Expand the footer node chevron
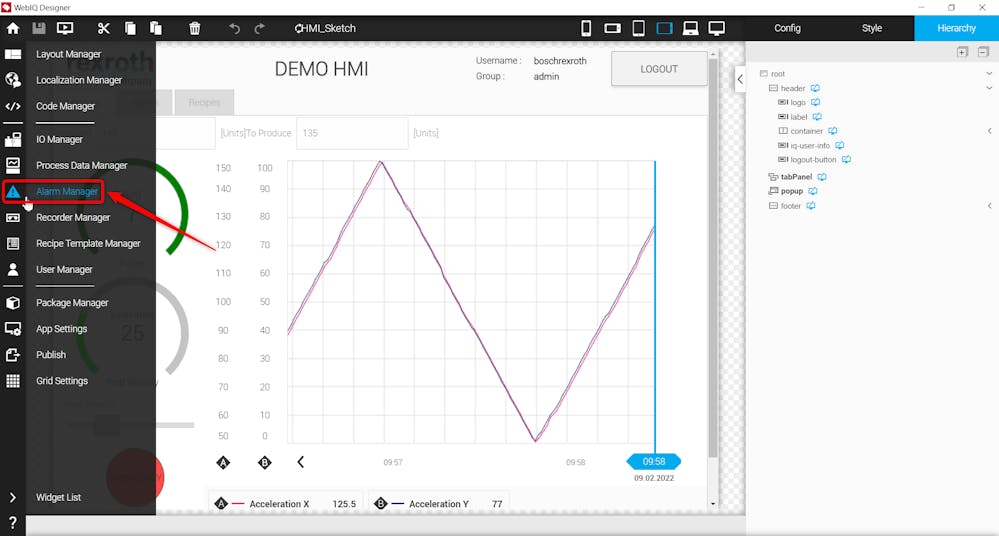The height and width of the screenshot is (536, 999). [x=989, y=205]
